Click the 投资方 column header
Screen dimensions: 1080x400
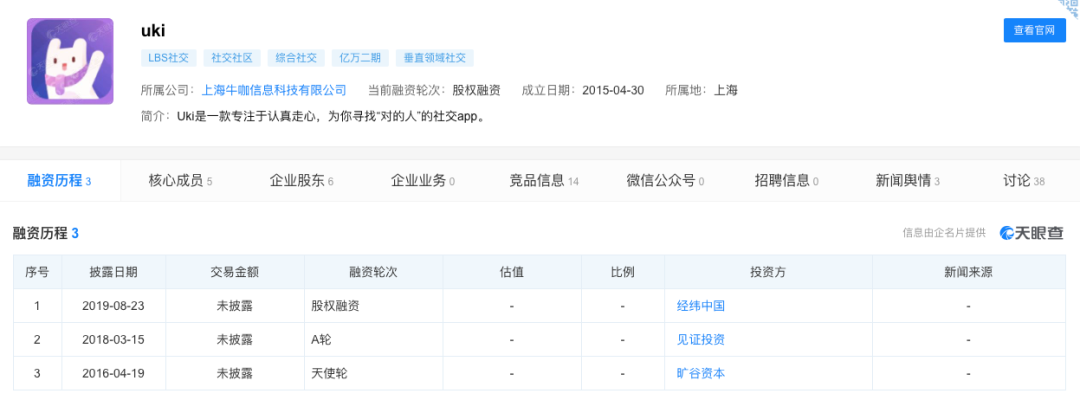coord(768,272)
